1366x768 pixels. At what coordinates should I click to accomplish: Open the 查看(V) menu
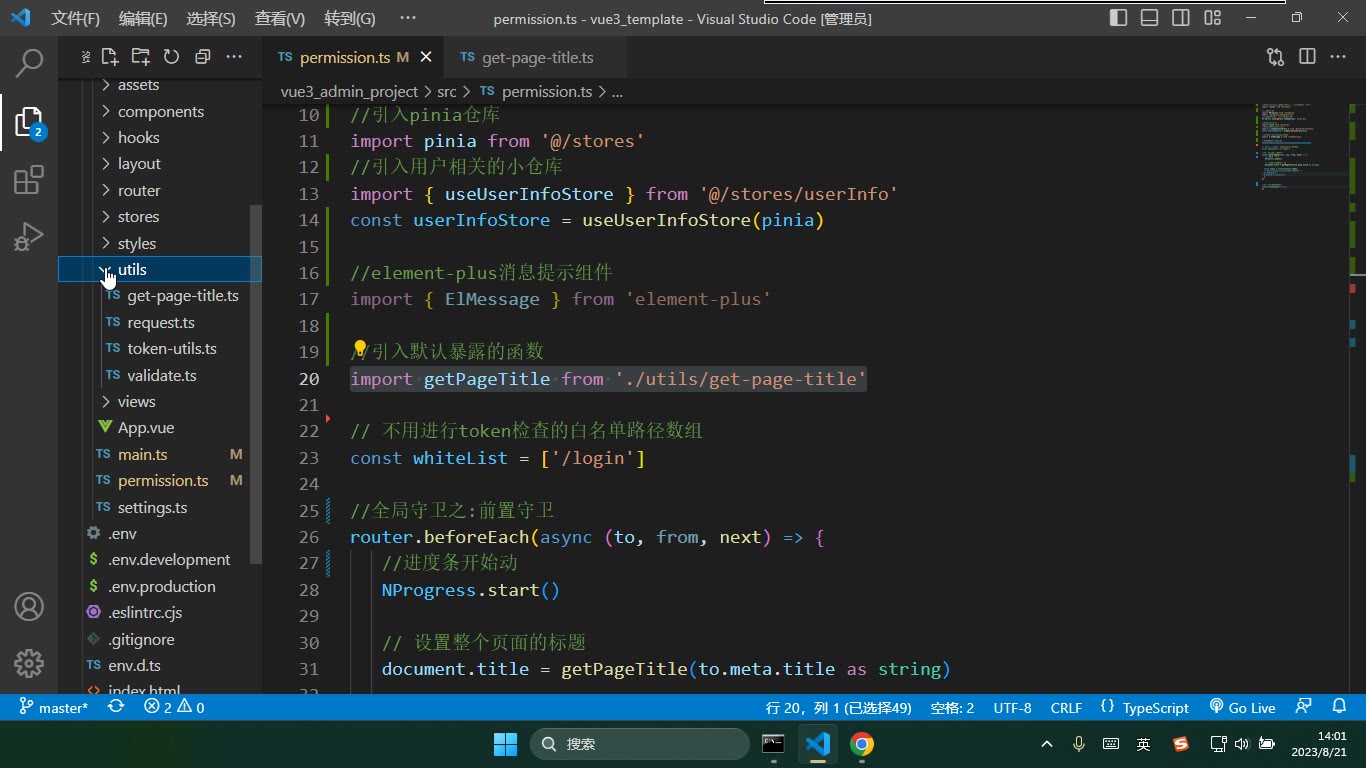[279, 18]
